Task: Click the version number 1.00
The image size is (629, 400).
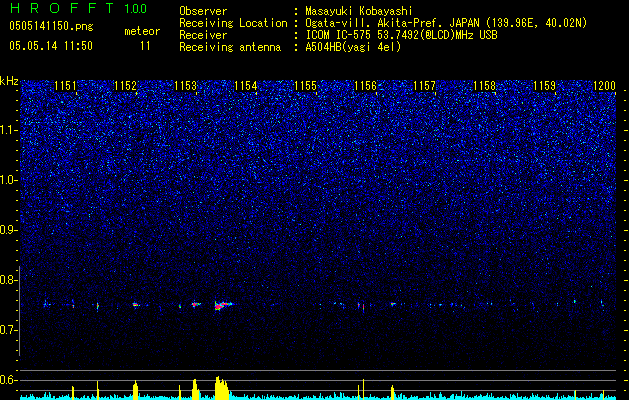Action: coord(136,8)
